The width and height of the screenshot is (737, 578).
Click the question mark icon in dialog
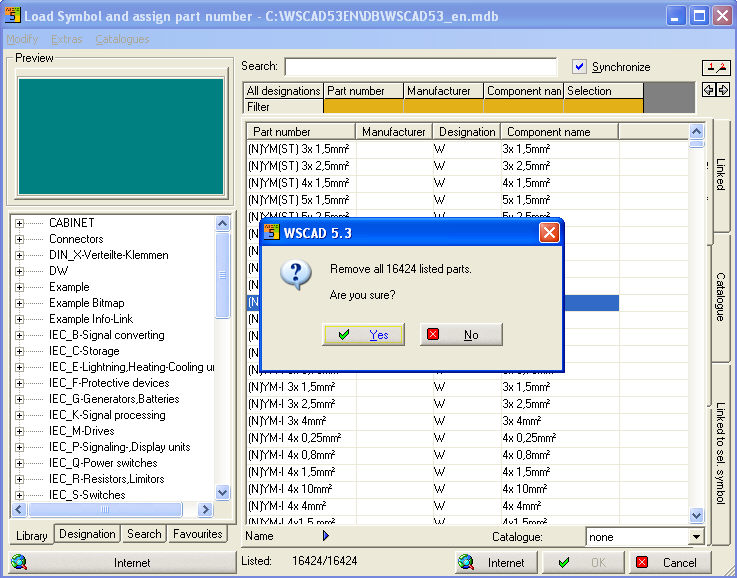(x=296, y=274)
